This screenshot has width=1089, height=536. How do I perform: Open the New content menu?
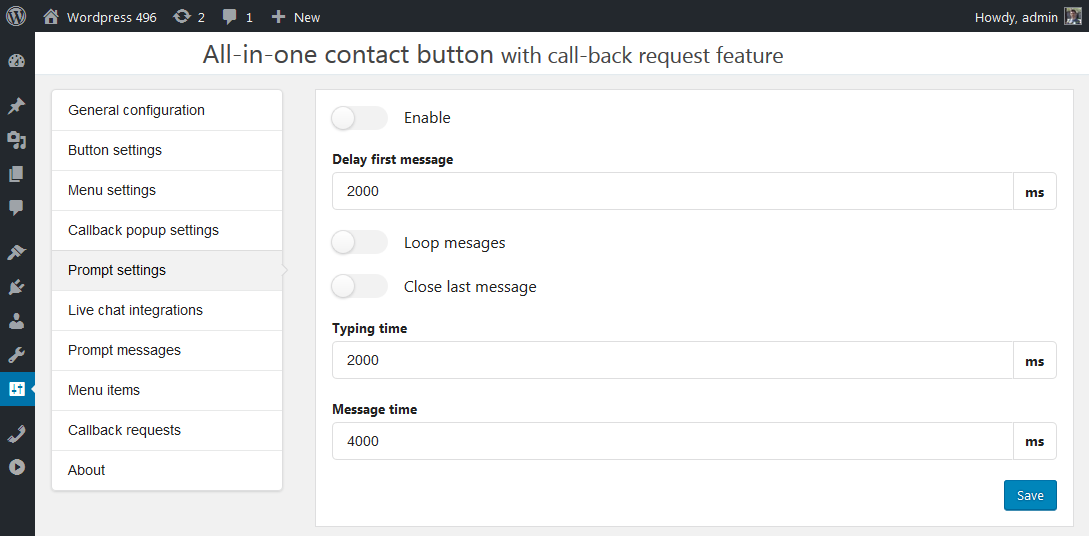pyautogui.click(x=296, y=17)
